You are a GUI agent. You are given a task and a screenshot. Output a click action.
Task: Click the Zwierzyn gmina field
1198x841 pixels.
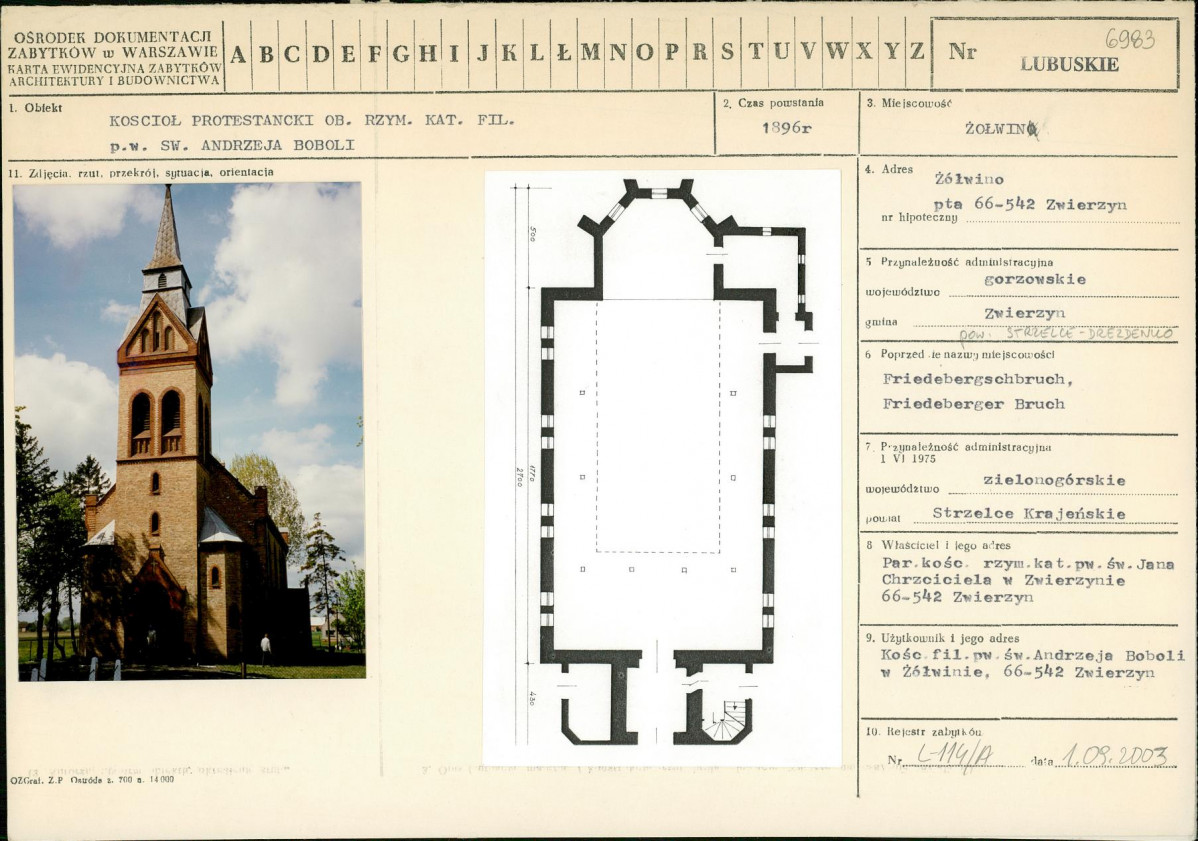click(1025, 313)
